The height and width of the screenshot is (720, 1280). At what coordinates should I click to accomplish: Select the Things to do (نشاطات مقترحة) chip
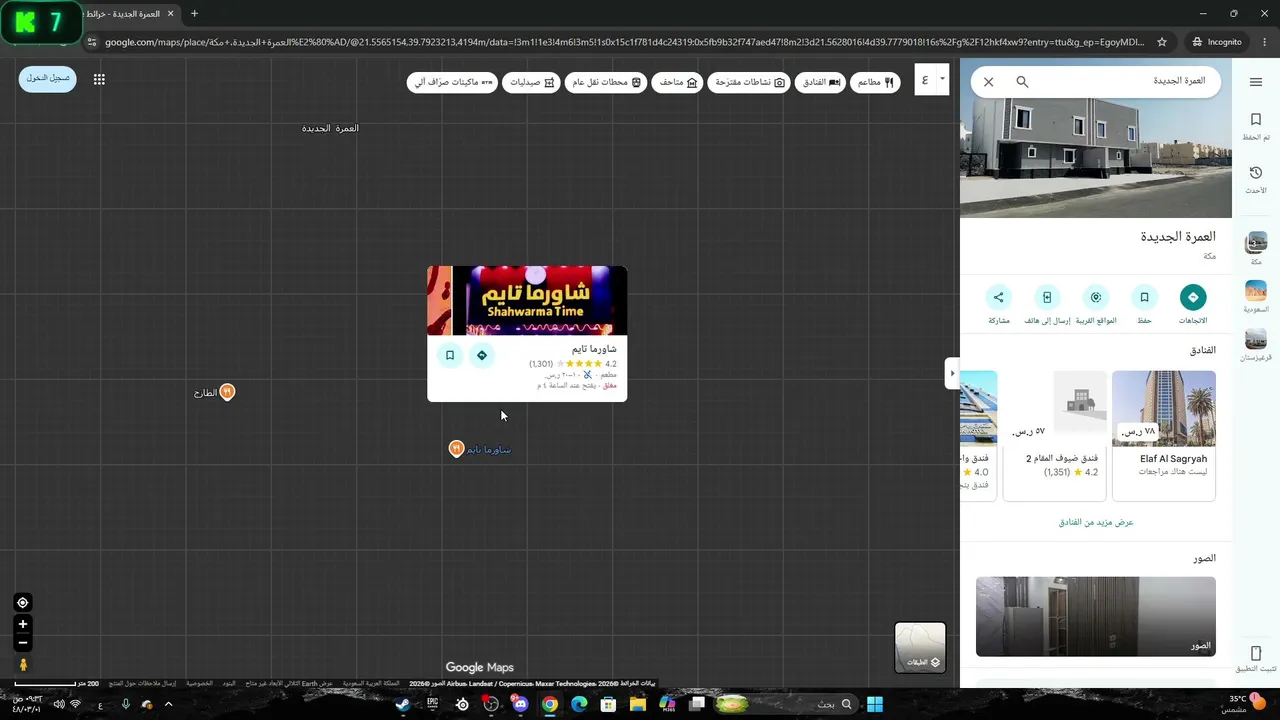tap(750, 82)
